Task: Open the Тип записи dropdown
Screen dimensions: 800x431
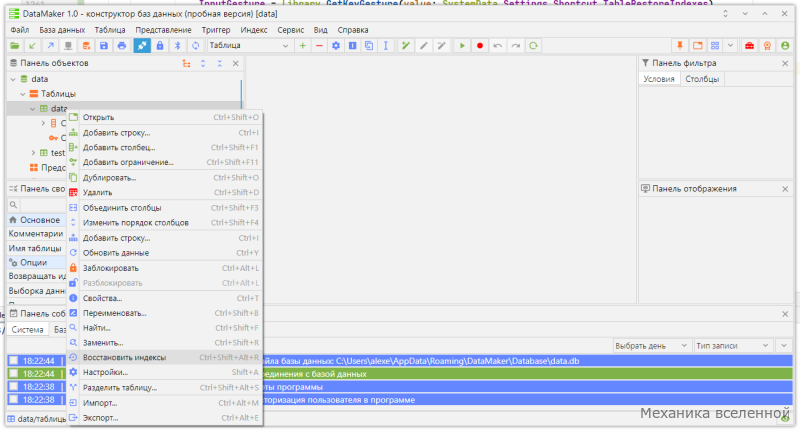Action: coord(733,346)
